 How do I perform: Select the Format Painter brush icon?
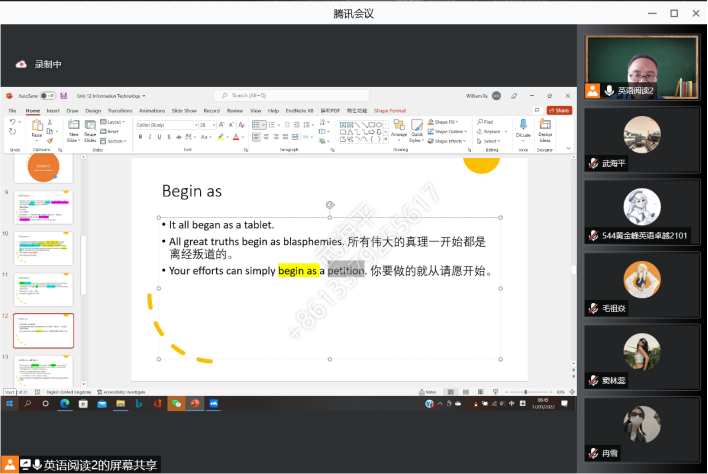(x=50, y=141)
